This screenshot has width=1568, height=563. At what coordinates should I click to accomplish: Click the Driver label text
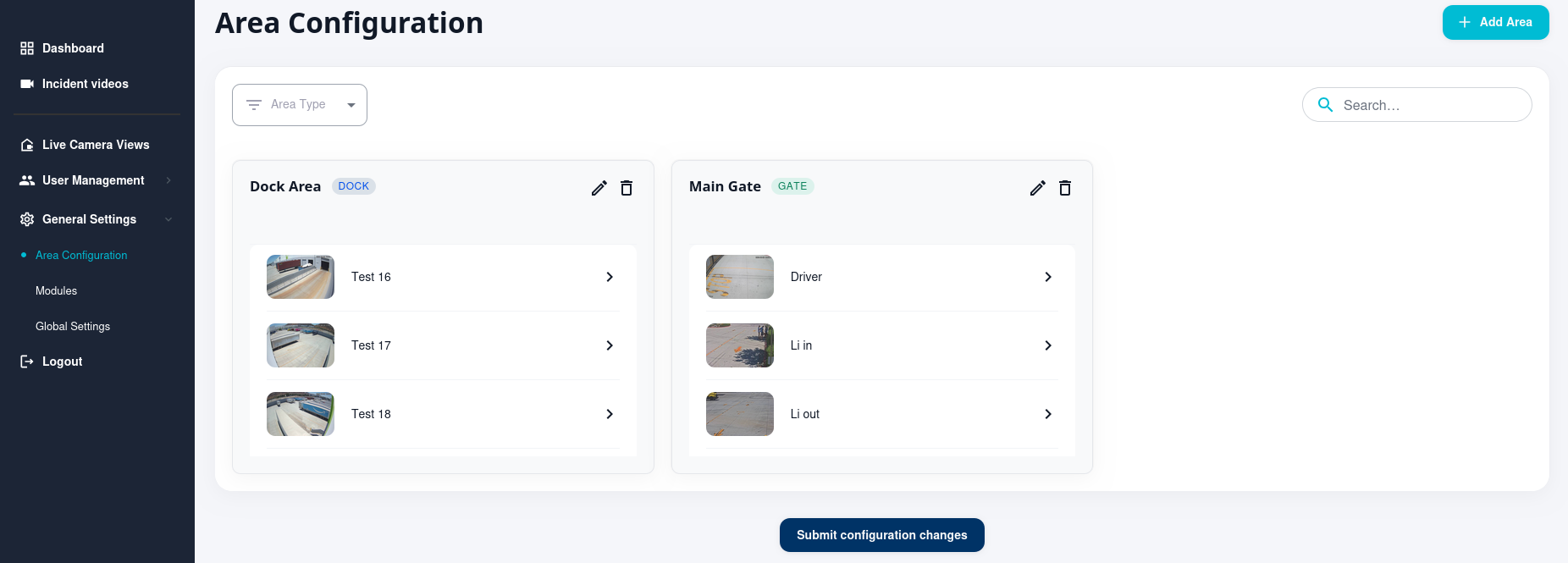806,277
